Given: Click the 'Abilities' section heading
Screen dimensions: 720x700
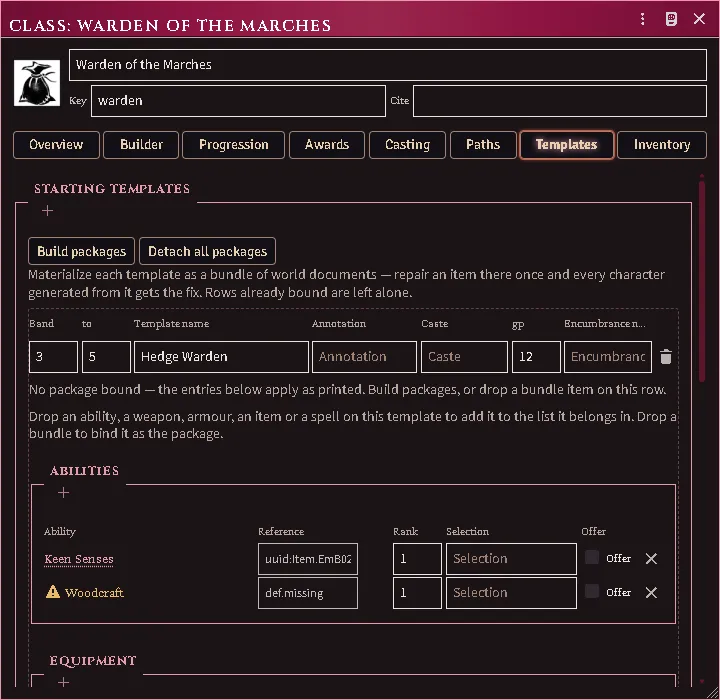Looking at the screenshot, I should (84, 471).
